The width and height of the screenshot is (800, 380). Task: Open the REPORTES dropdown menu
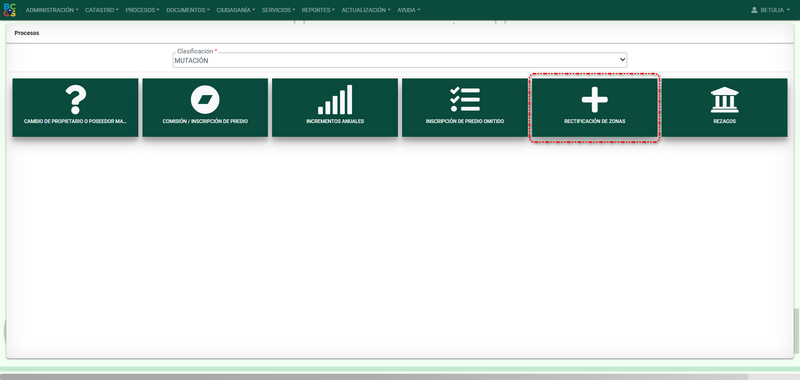(318, 10)
